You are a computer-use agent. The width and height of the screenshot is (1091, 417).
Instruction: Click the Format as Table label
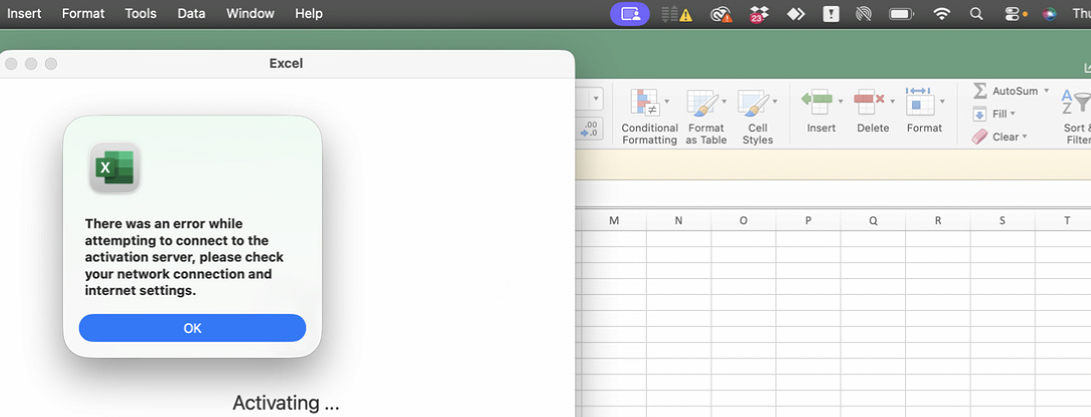tap(706, 134)
